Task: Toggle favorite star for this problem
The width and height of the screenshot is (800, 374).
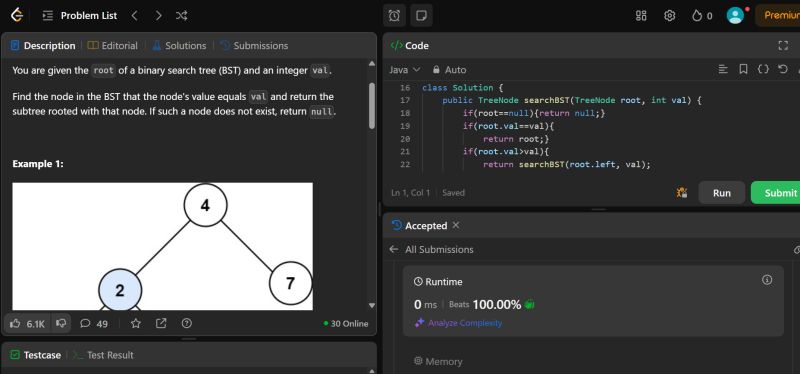Action: click(136, 323)
